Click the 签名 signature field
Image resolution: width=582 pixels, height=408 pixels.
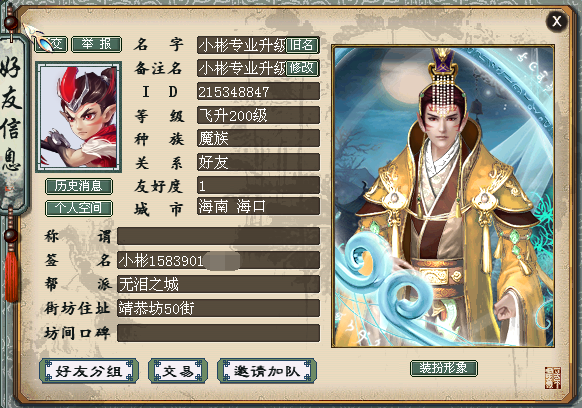(x=218, y=260)
